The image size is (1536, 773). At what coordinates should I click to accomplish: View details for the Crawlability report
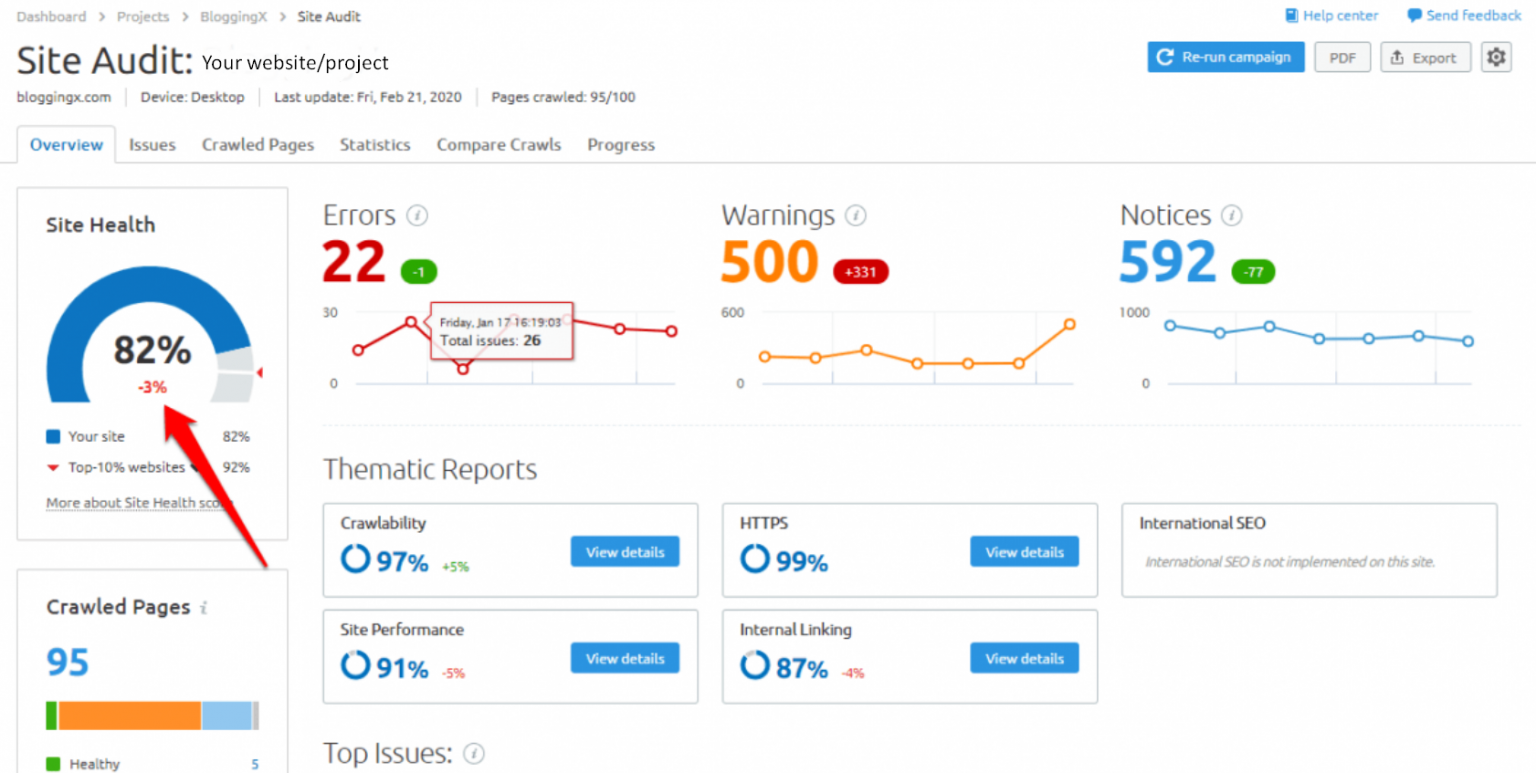[625, 551]
